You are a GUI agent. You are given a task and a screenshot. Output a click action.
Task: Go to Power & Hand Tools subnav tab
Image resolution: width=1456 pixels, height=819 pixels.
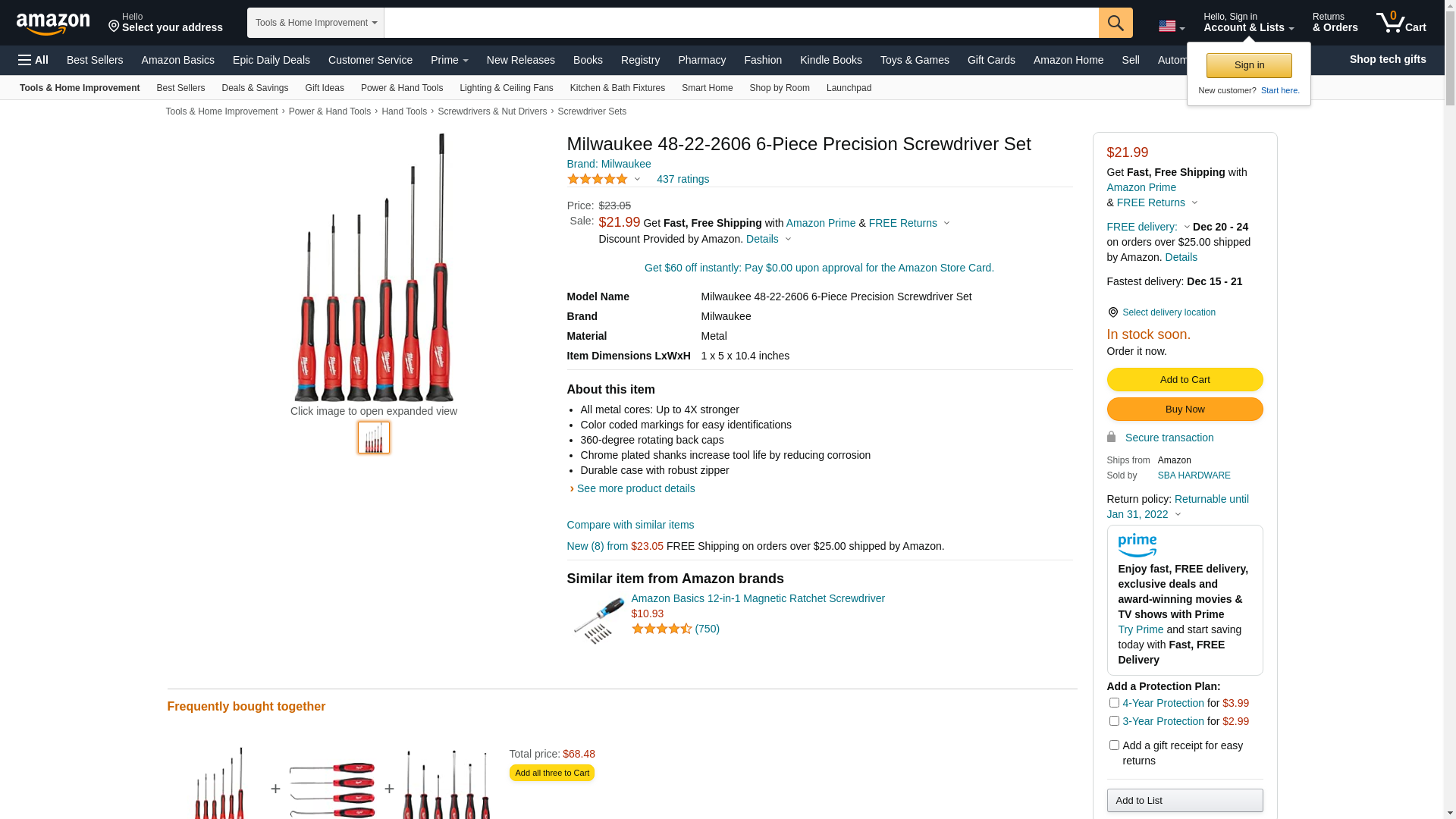[401, 88]
